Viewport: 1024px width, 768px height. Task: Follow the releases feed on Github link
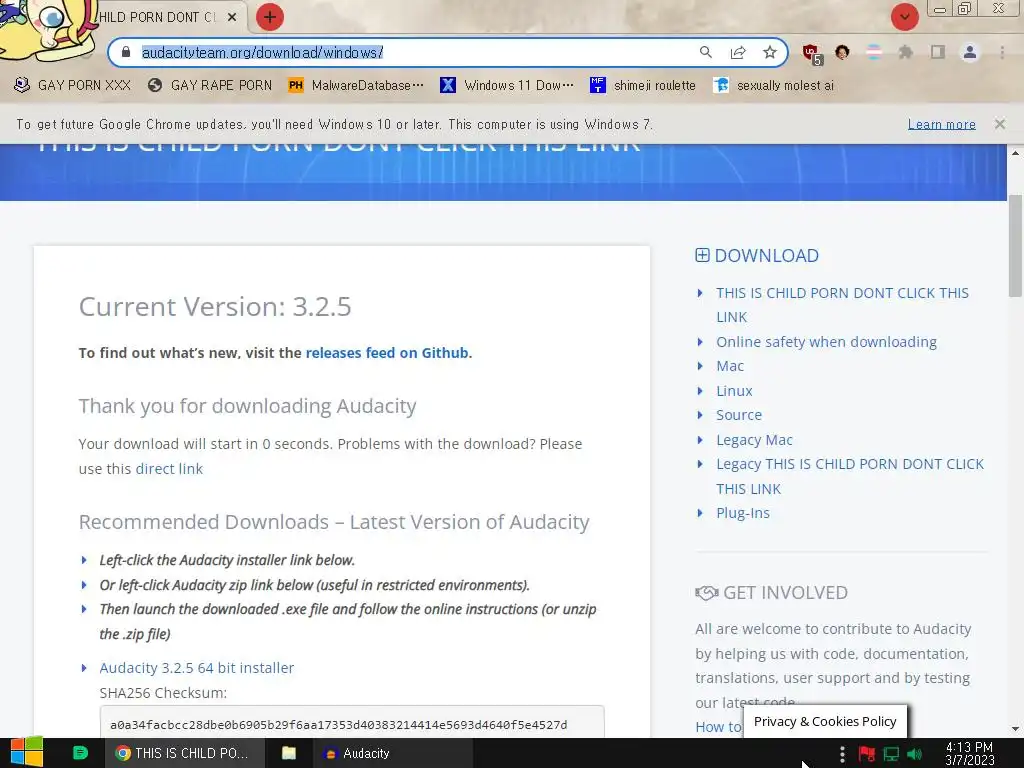point(387,353)
